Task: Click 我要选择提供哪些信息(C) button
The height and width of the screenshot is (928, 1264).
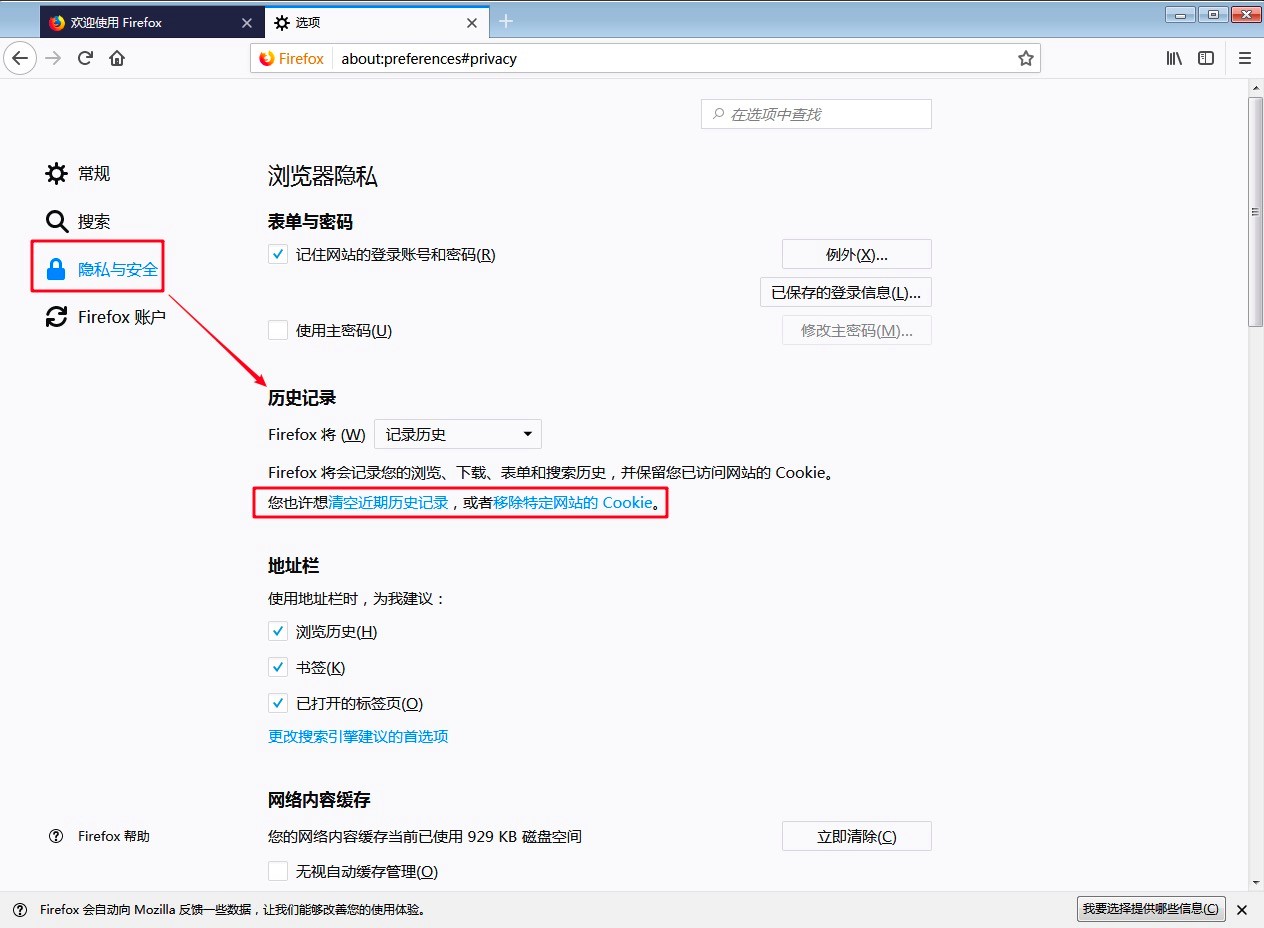Action: [1151, 909]
